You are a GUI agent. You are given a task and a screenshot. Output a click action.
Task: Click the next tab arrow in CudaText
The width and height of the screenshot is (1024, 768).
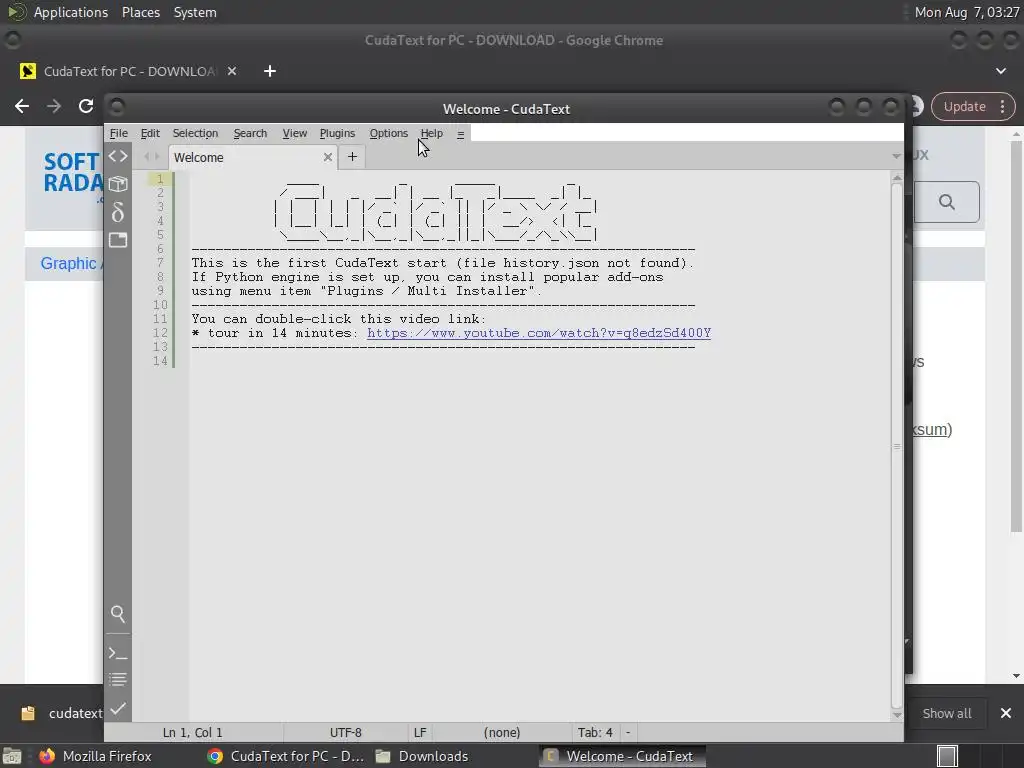(x=157, y=156)
